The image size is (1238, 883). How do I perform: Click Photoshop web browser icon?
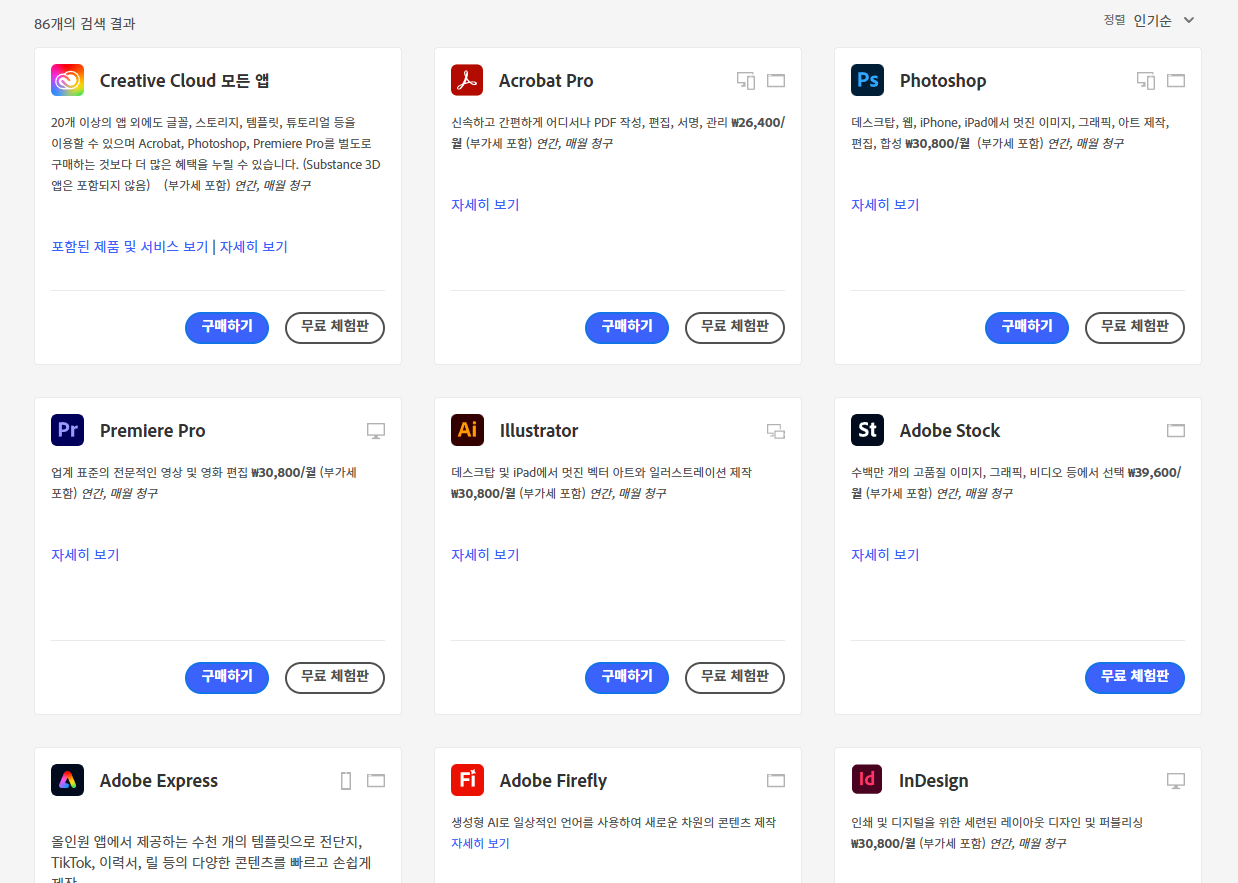pos(1176,81)
